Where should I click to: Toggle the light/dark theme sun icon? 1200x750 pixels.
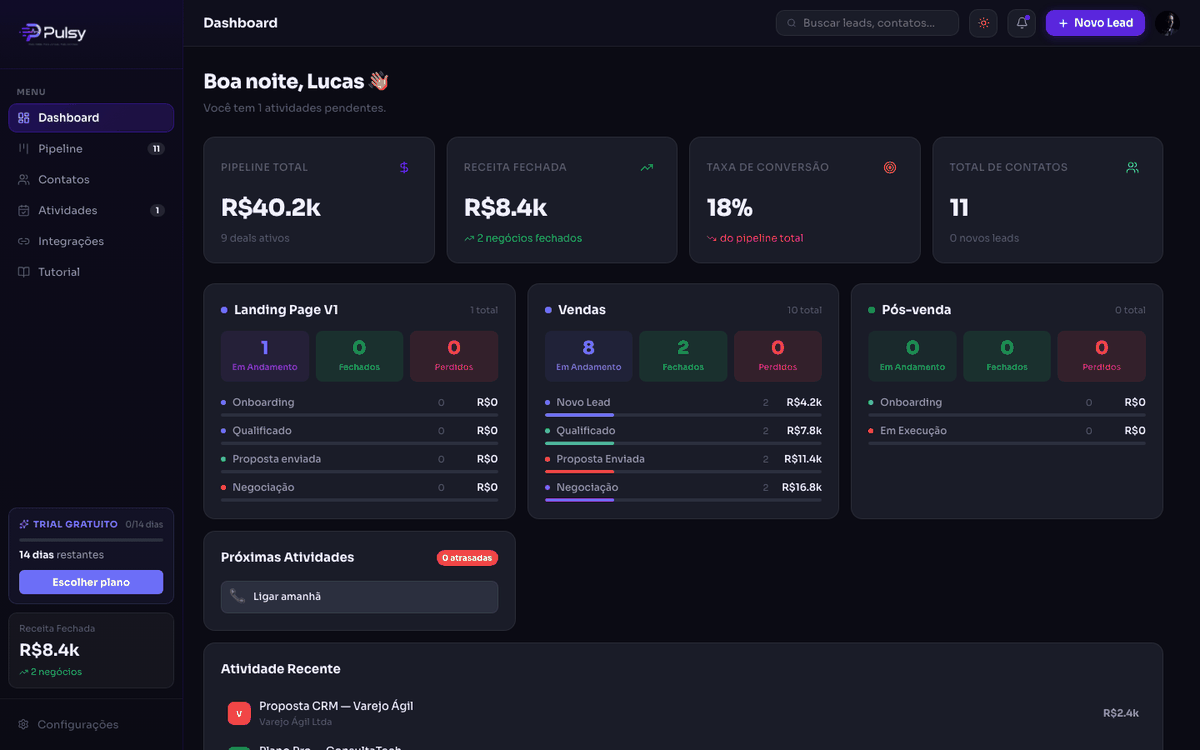[x=983, y=23]
